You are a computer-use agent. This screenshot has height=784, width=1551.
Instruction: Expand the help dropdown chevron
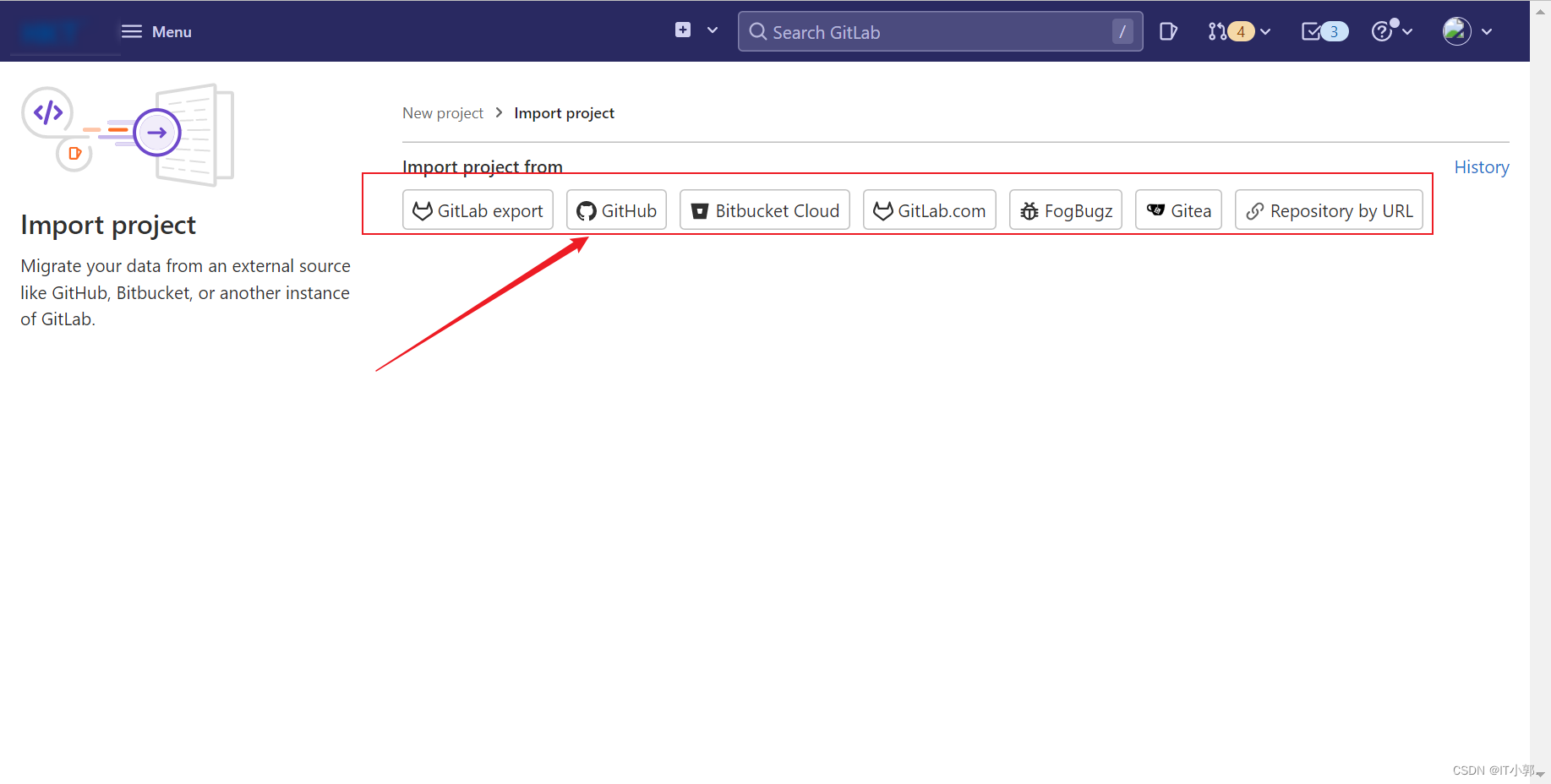point(1407,31)
